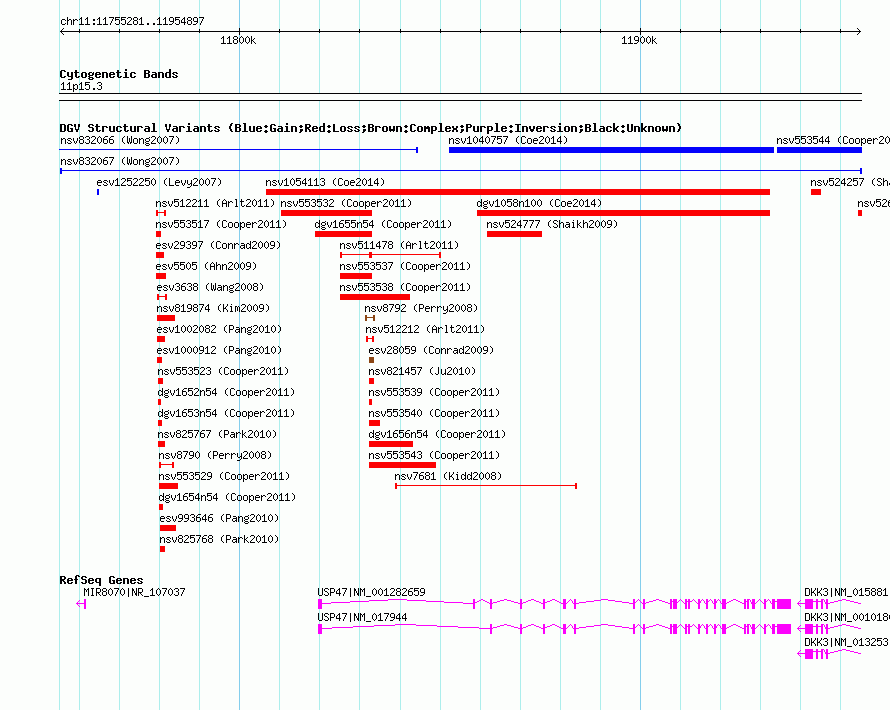The image size is (890, 710).
Task: Open the nsv553532 (Cooper2011) red bar
Action: [x=326, y=213]
